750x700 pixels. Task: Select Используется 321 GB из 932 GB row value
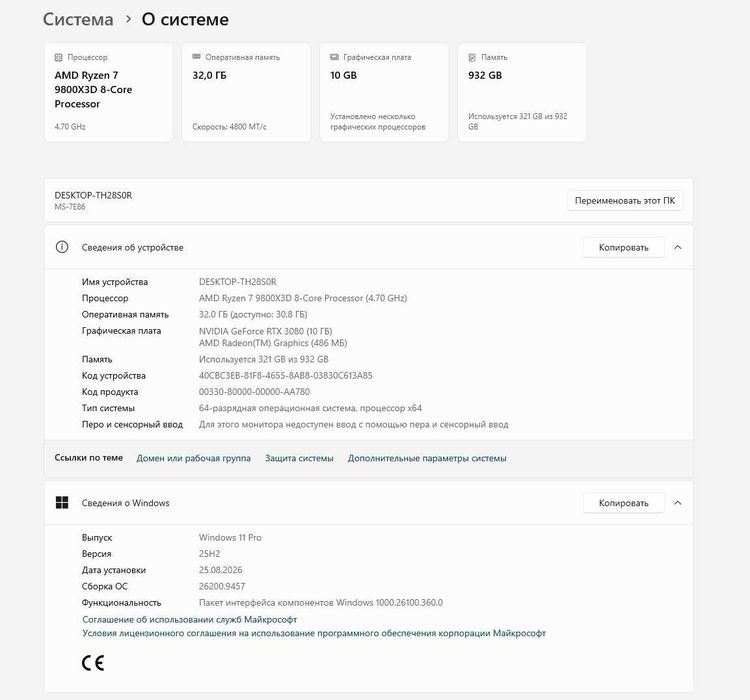[264, 359]
